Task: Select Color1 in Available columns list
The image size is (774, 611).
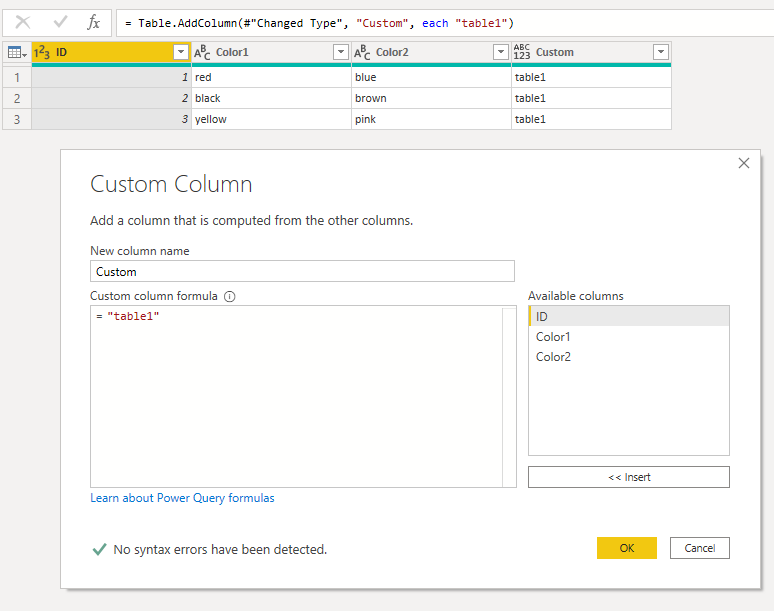Action: coord(629,337)
